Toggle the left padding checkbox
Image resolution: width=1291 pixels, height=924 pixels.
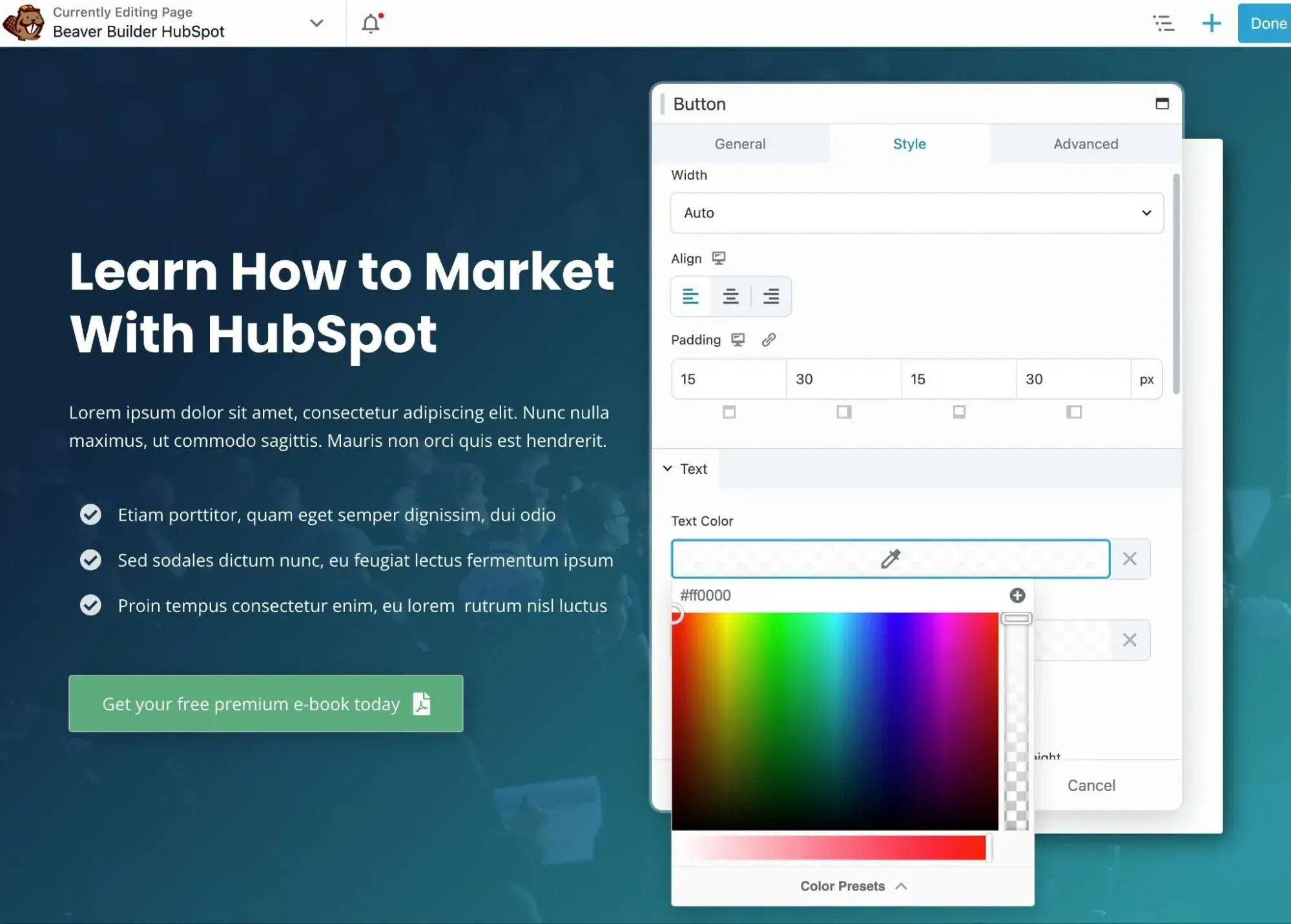point(1075,411)
